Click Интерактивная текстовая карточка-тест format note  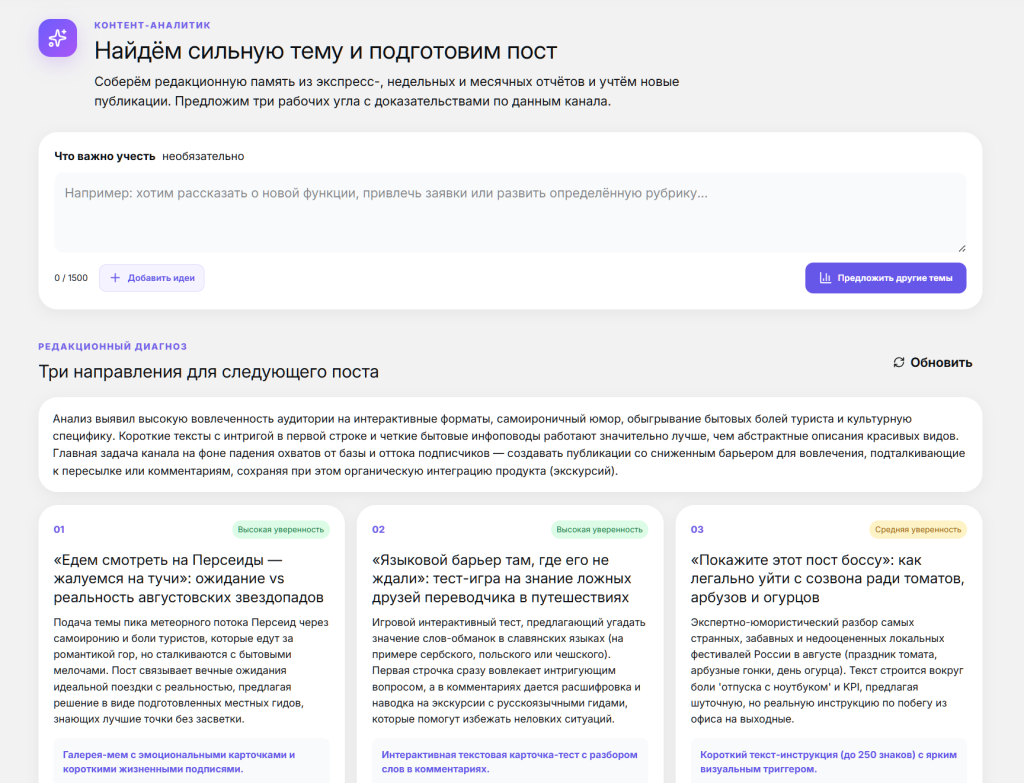[510, 761]
